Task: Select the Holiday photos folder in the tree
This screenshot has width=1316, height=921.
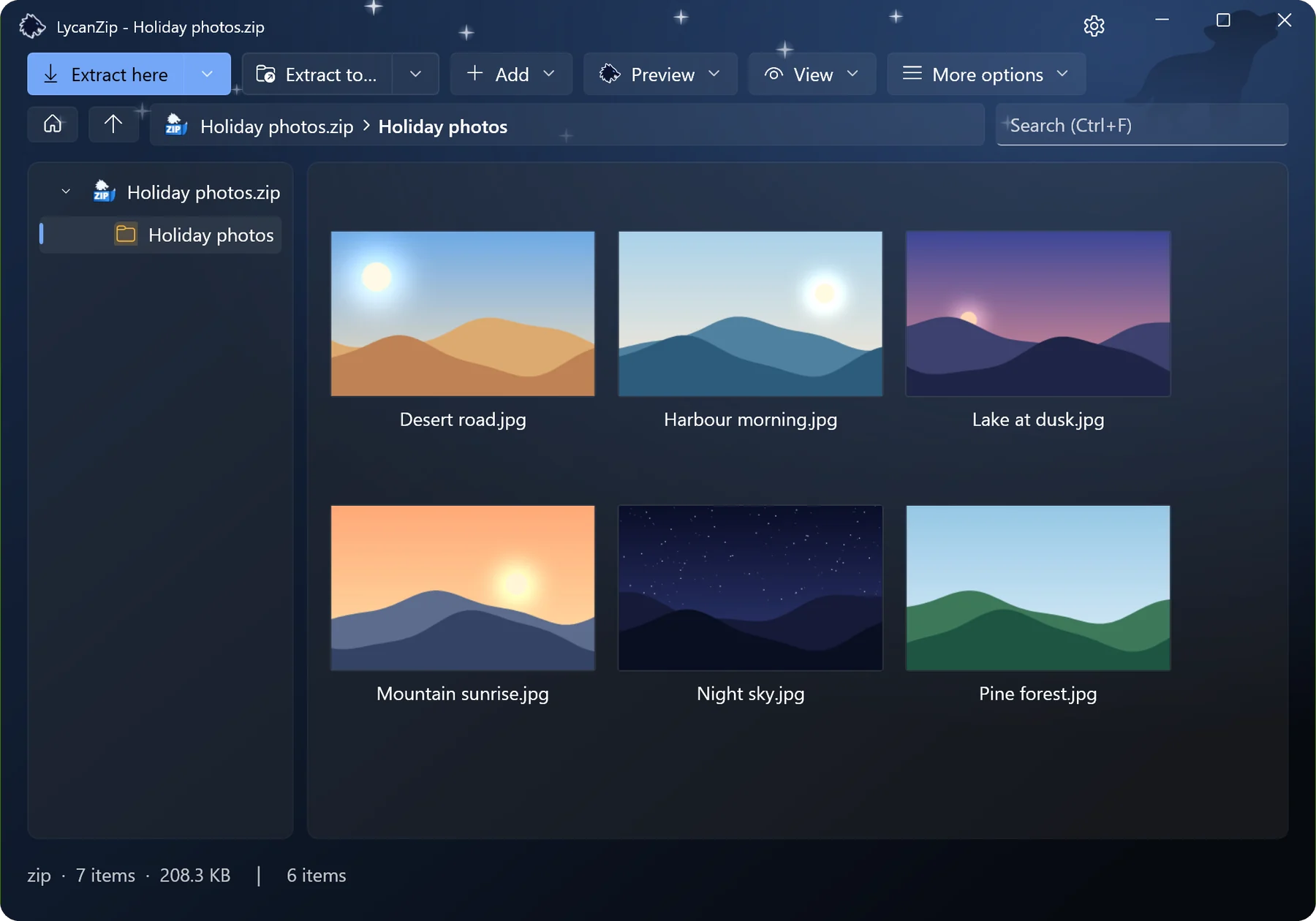Action: click(160, 235)
